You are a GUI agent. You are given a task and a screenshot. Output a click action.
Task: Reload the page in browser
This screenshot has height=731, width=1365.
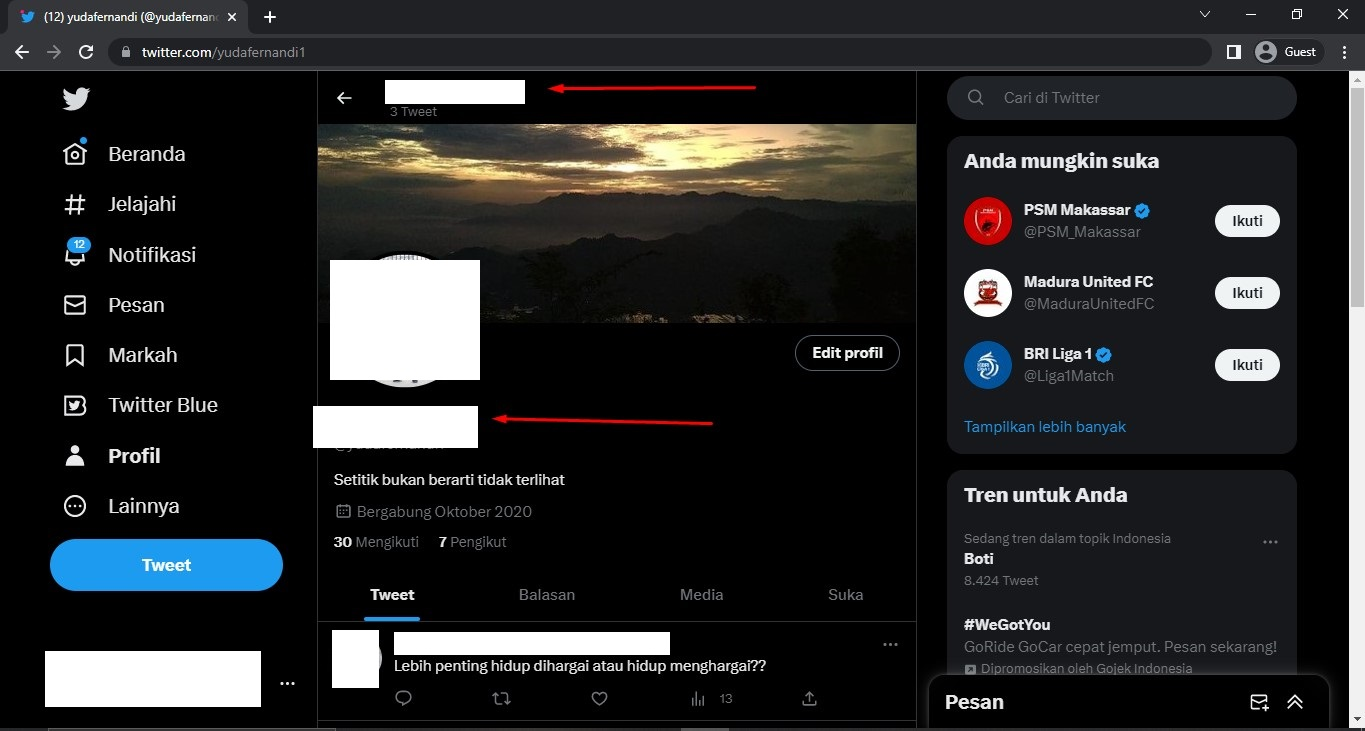pos(86,52)
